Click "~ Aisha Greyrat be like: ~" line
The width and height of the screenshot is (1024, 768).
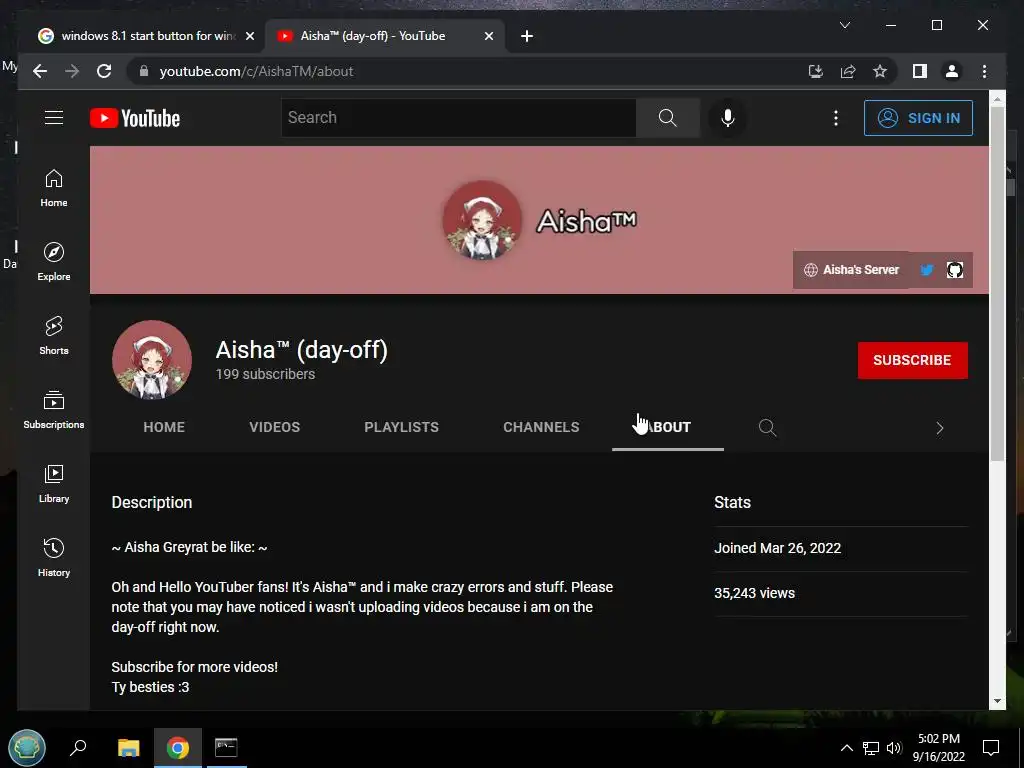coord(189,547)
